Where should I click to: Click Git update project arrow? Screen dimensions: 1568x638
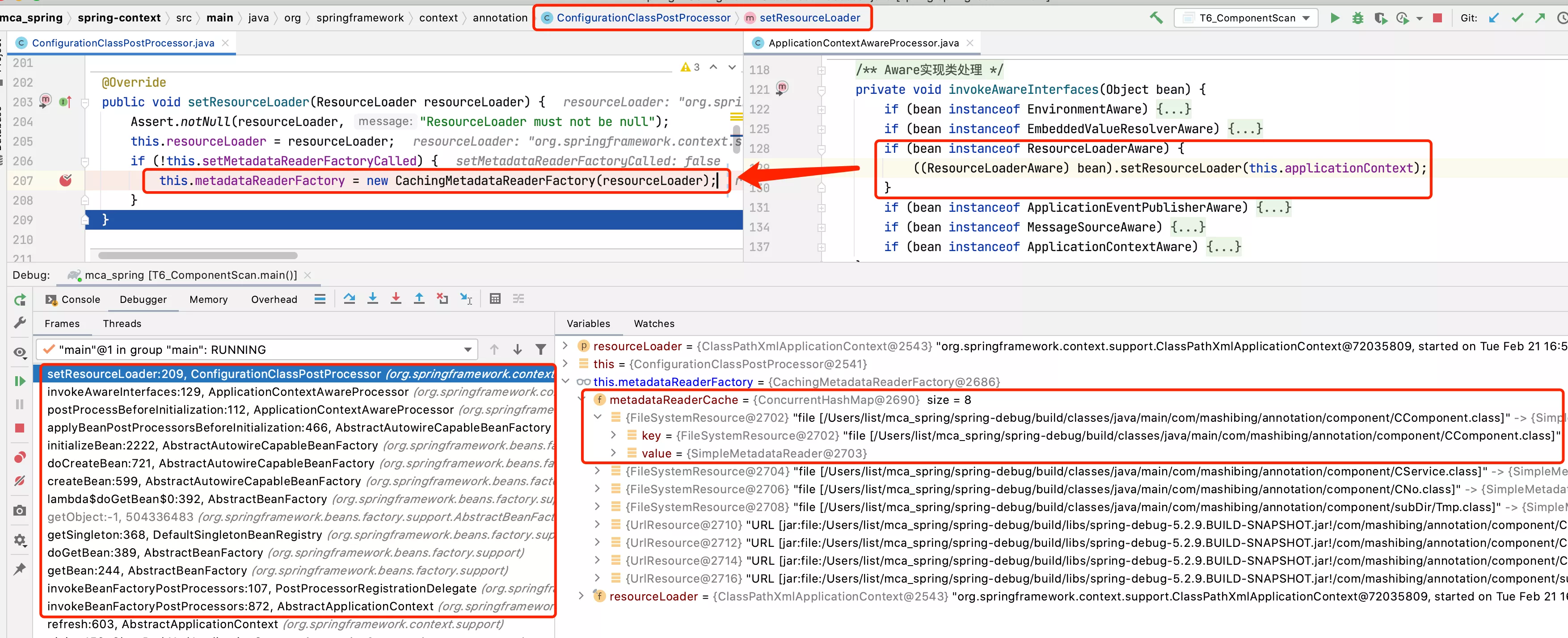click(x=1494, y=18)
